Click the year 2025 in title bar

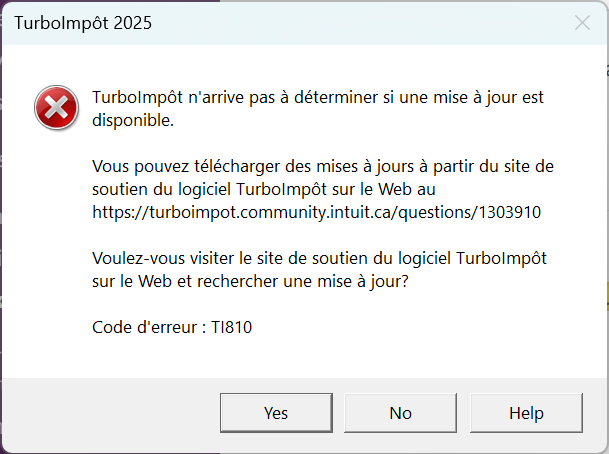(x=133, y=23)
